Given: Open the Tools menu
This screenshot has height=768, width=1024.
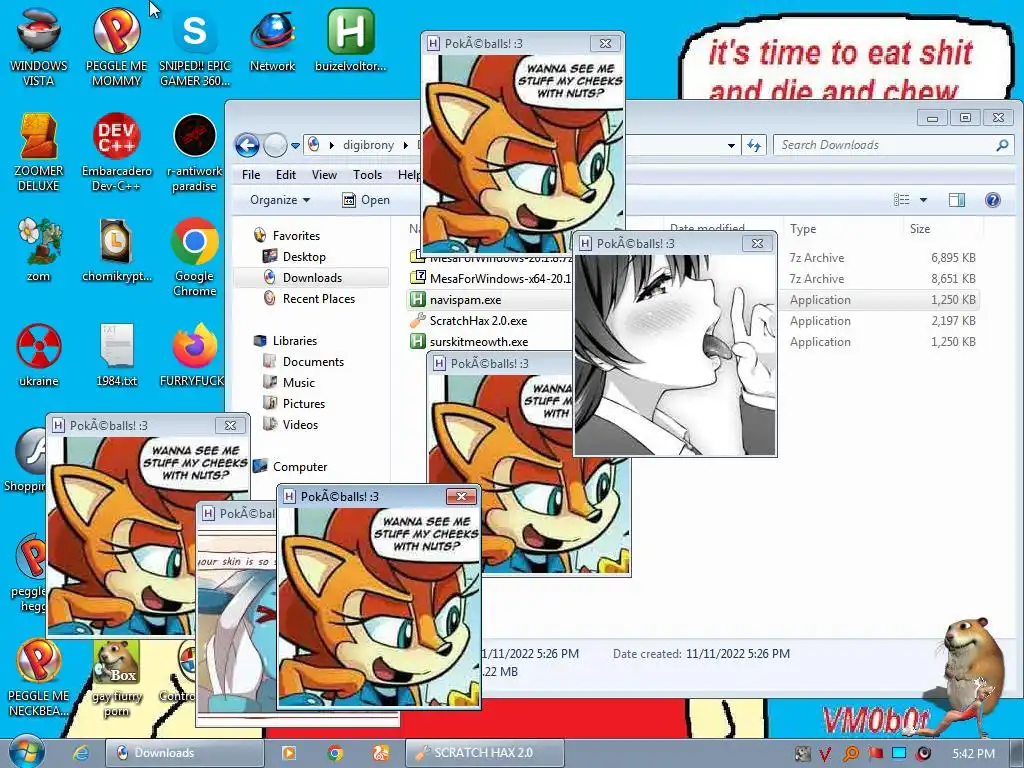Looking at the screenshot, I should pos(367,175).
